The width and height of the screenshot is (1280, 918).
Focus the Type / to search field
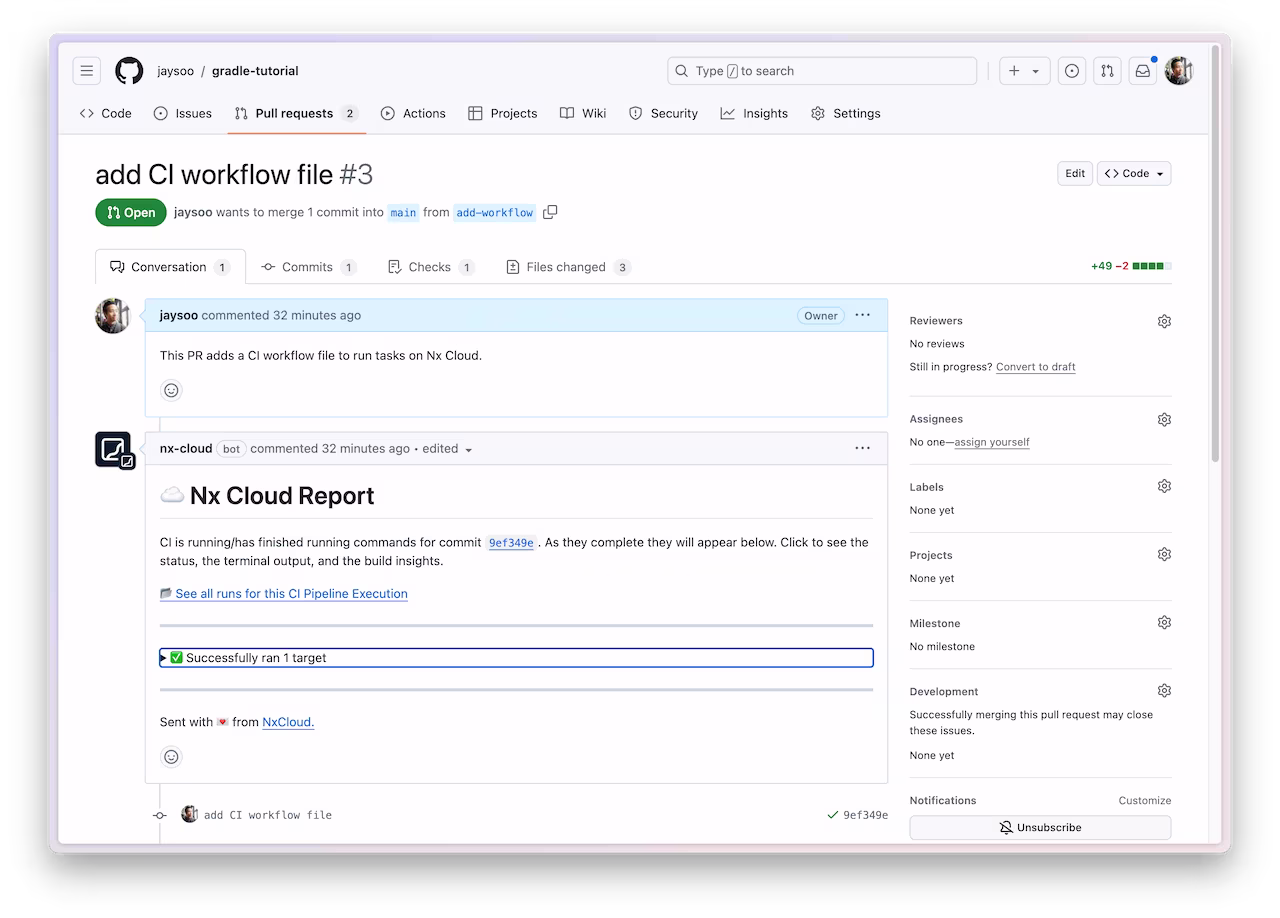[x=822, y=70]
